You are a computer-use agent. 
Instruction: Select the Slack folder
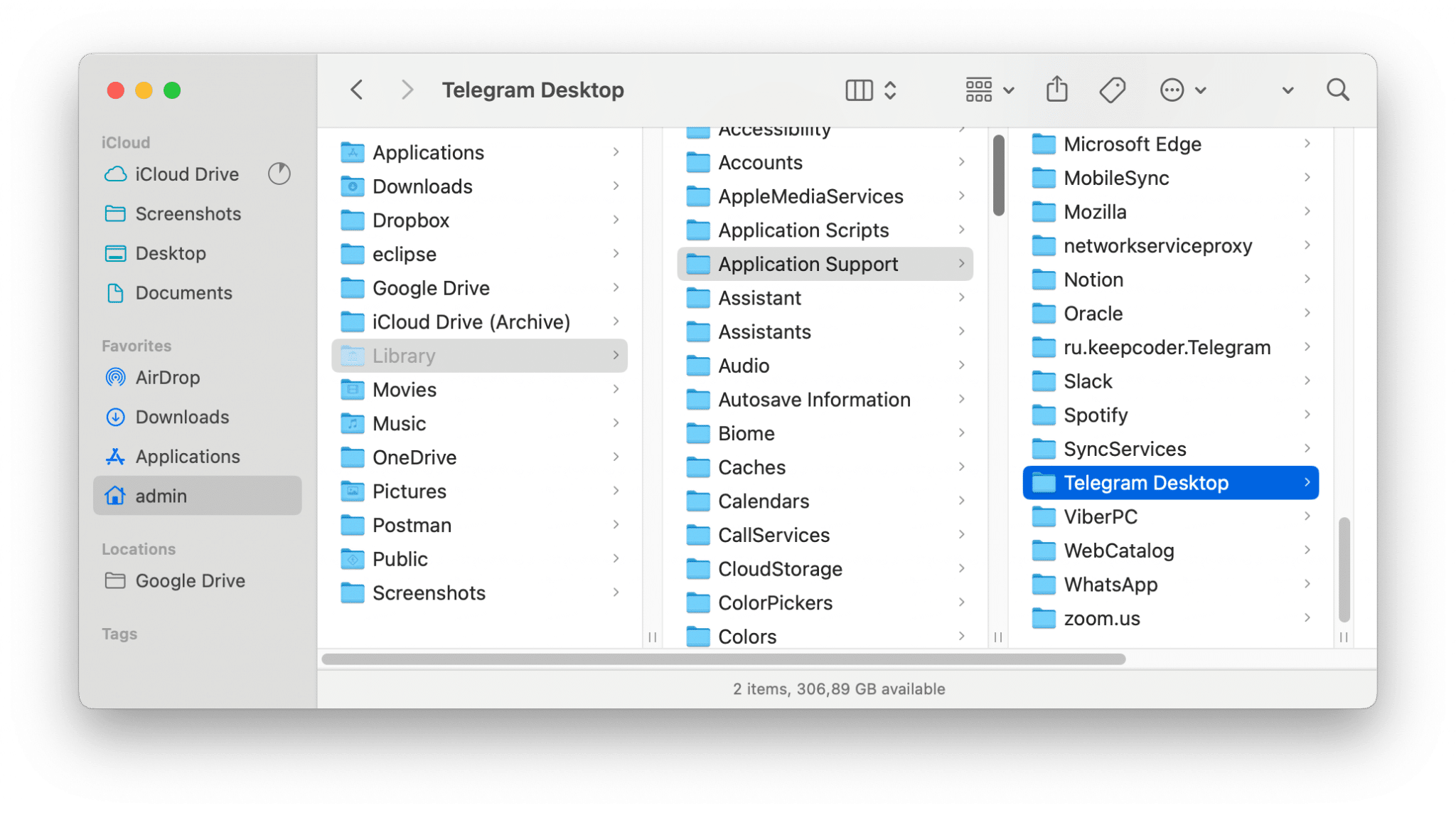(x=1088, y=381)
